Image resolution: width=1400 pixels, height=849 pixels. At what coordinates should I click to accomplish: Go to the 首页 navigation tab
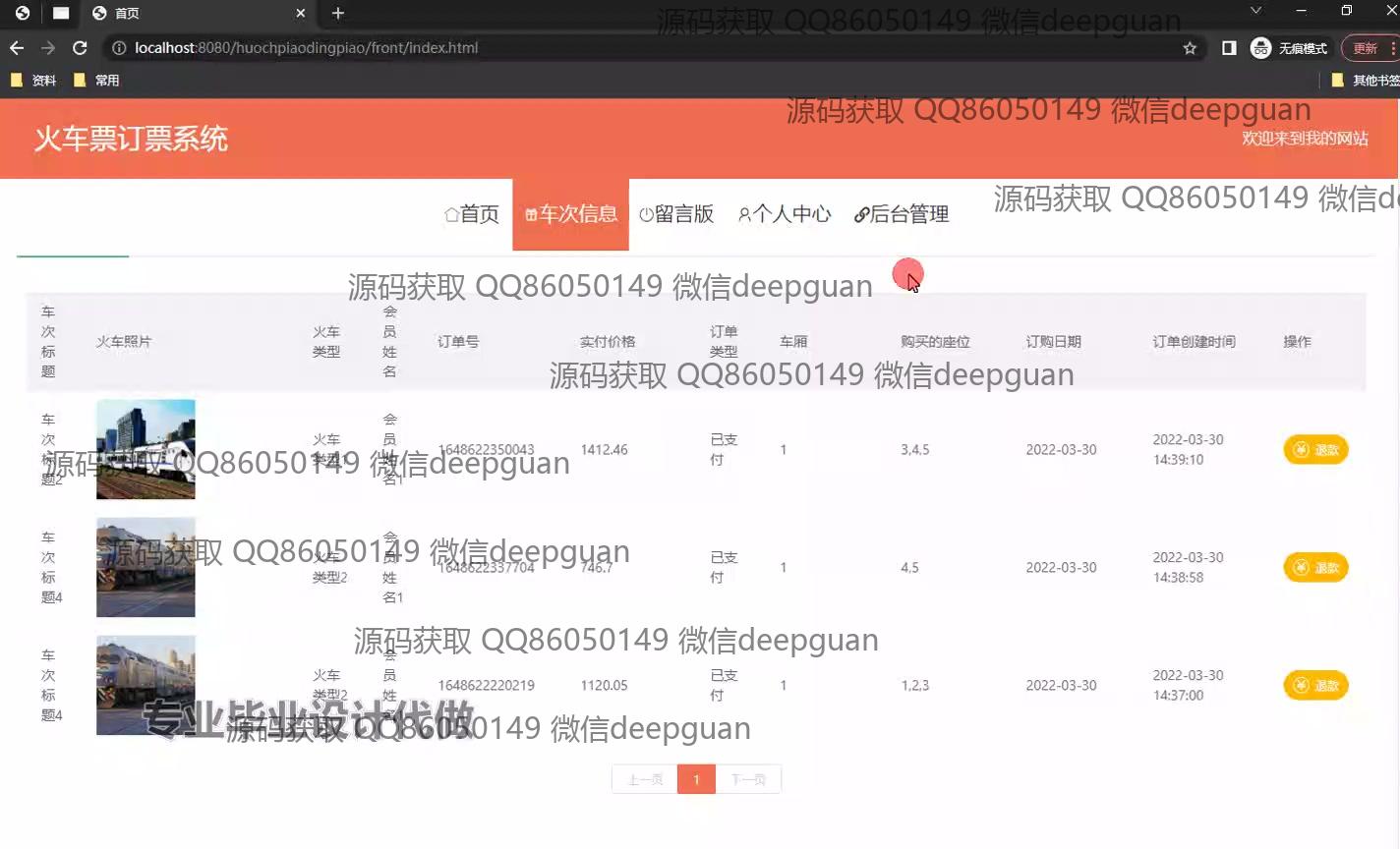(x=472, y=214)
